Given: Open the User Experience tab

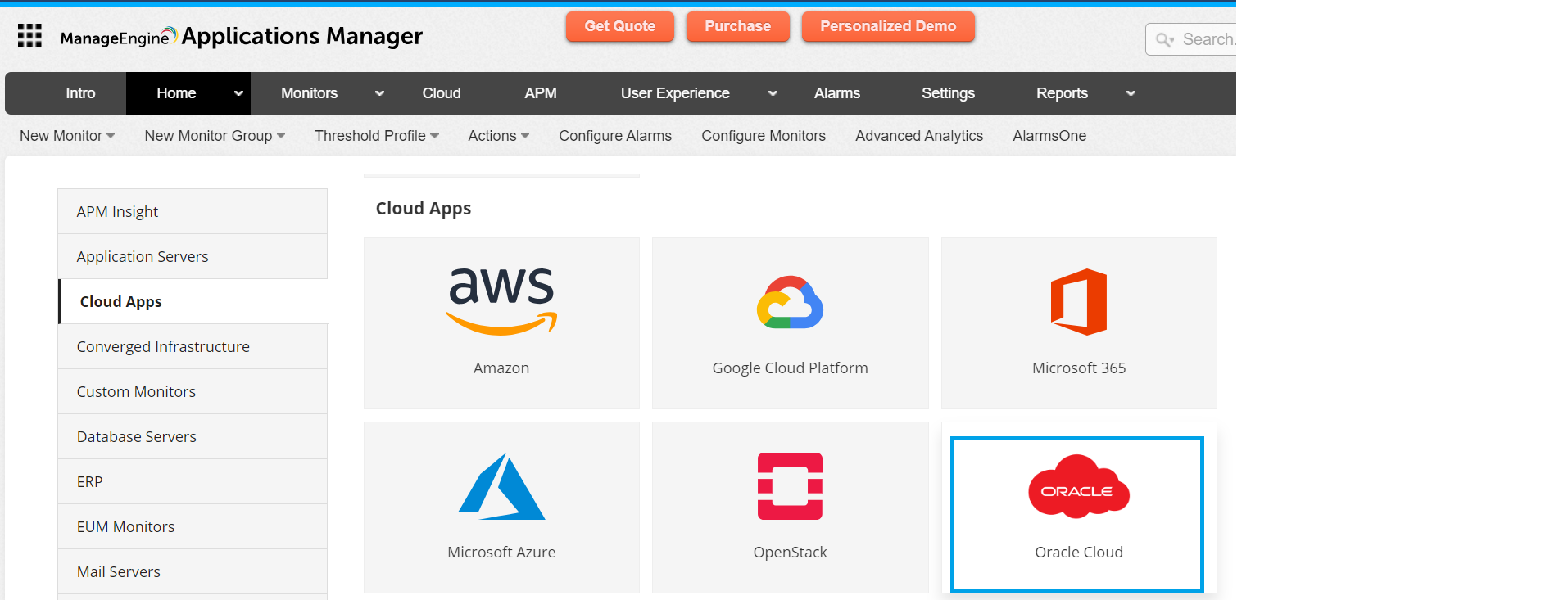Looking at the screenshot, I should point(675,93).
